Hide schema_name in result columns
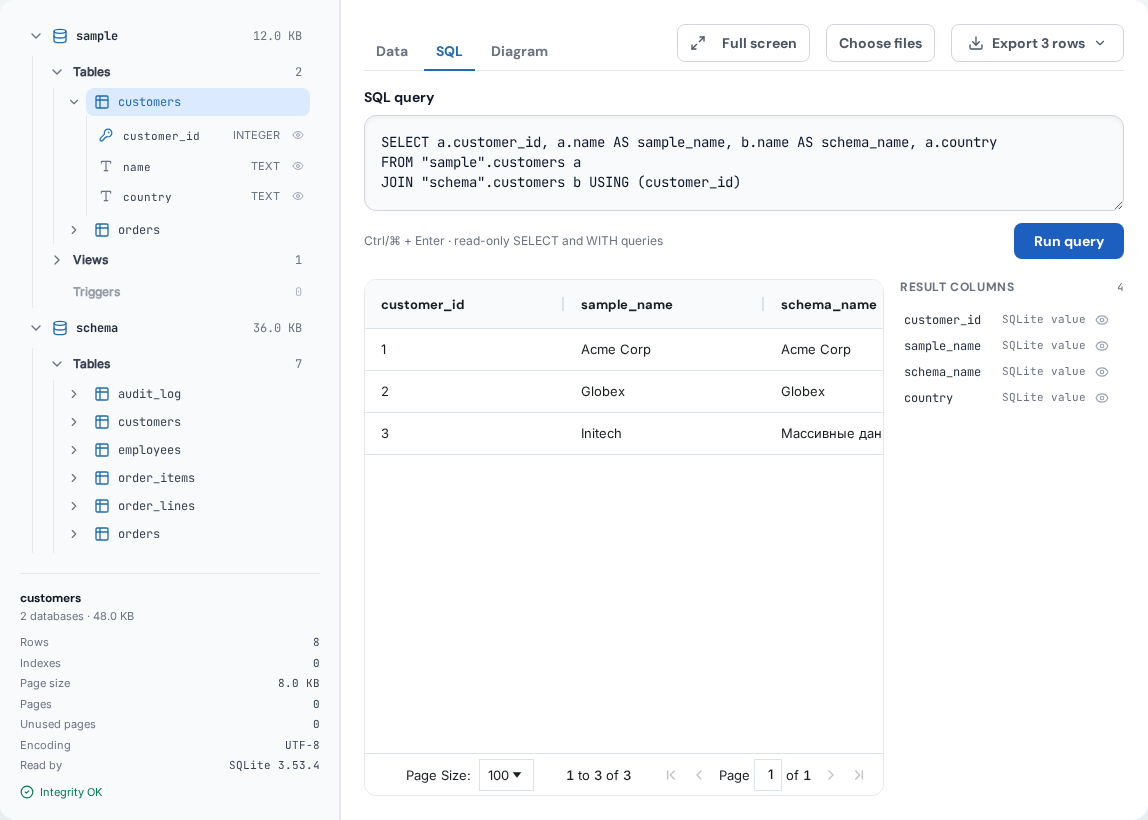The height and width of the screenshot is (820, 1148). (x=1102, y=372)
